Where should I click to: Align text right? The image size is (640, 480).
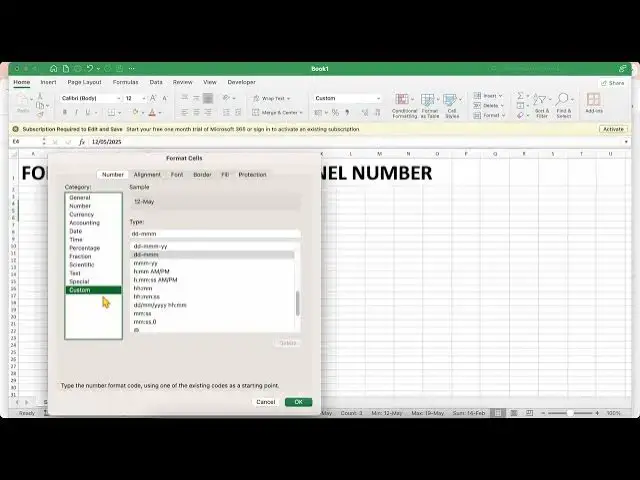pos(208,112)
